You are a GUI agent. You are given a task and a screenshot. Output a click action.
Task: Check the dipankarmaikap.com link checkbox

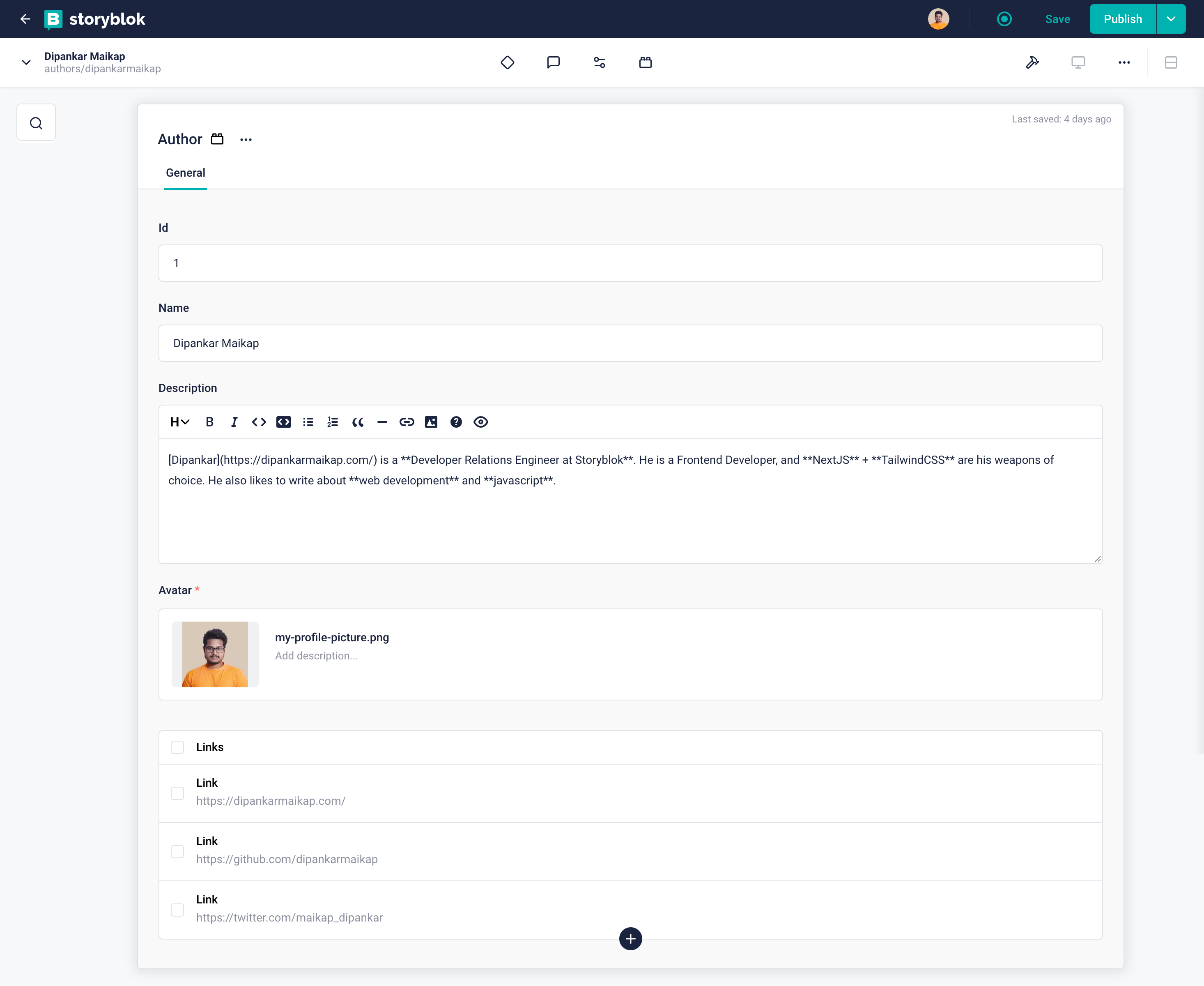click(178, 793)
